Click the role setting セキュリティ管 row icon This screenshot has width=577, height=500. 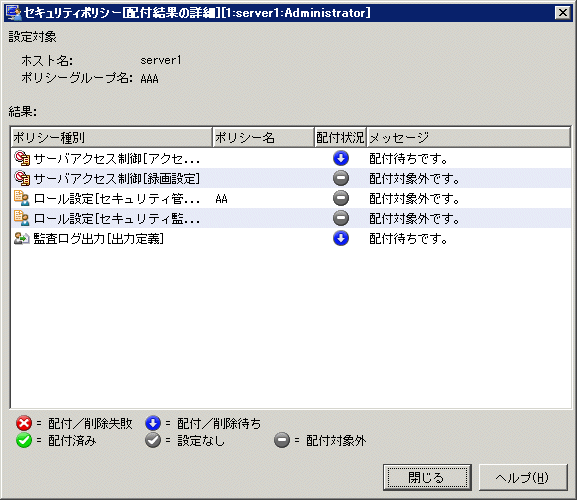(x=22, y=198)
